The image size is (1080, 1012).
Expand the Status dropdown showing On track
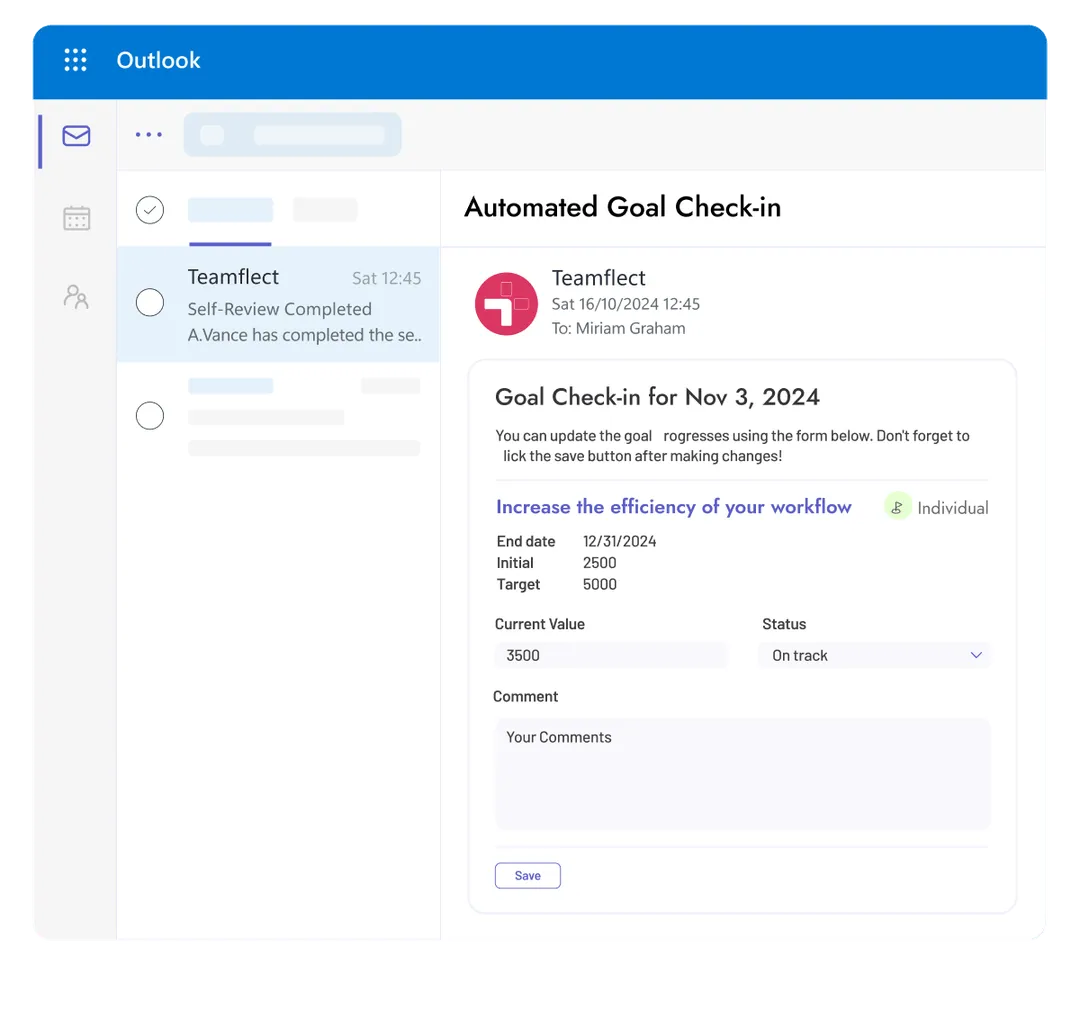(x=875, y=655)
